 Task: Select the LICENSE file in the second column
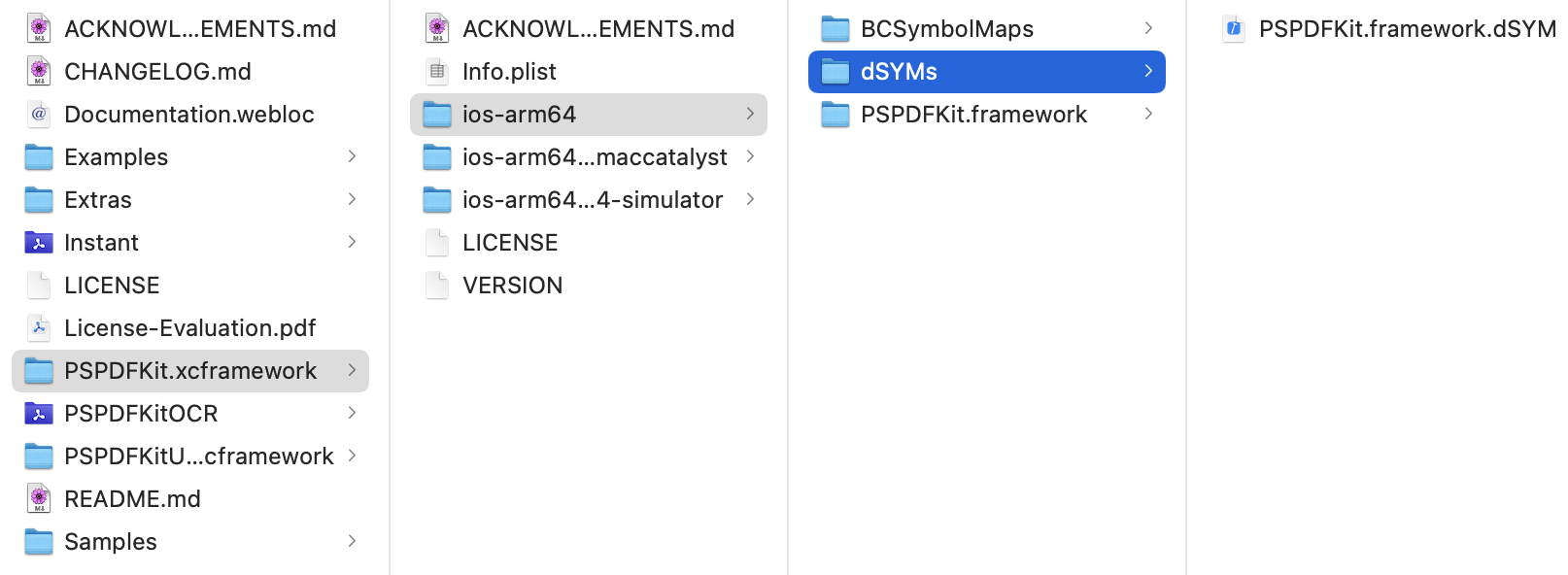coord(509,242)
